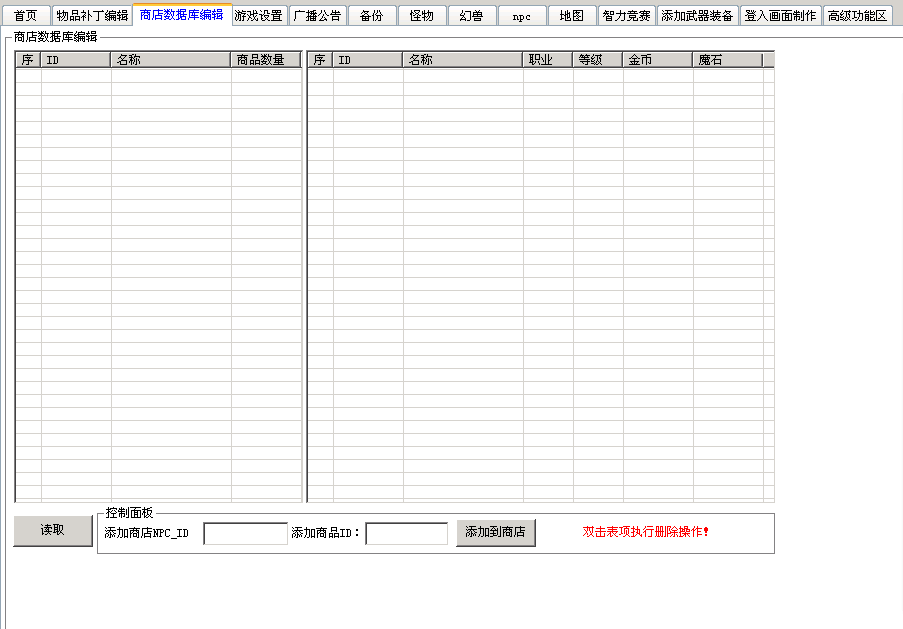Click the 等级 column header
903x629 pixels.
[598, 60]
